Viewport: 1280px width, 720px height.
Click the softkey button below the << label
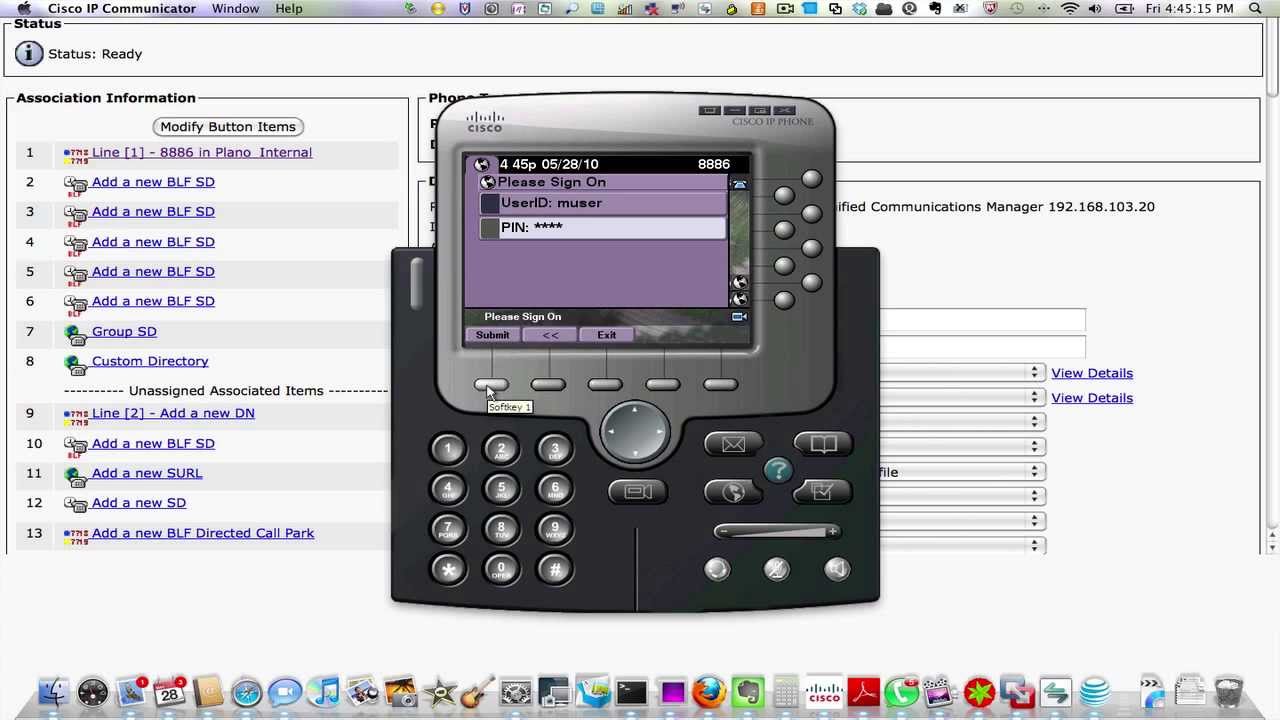548,385
